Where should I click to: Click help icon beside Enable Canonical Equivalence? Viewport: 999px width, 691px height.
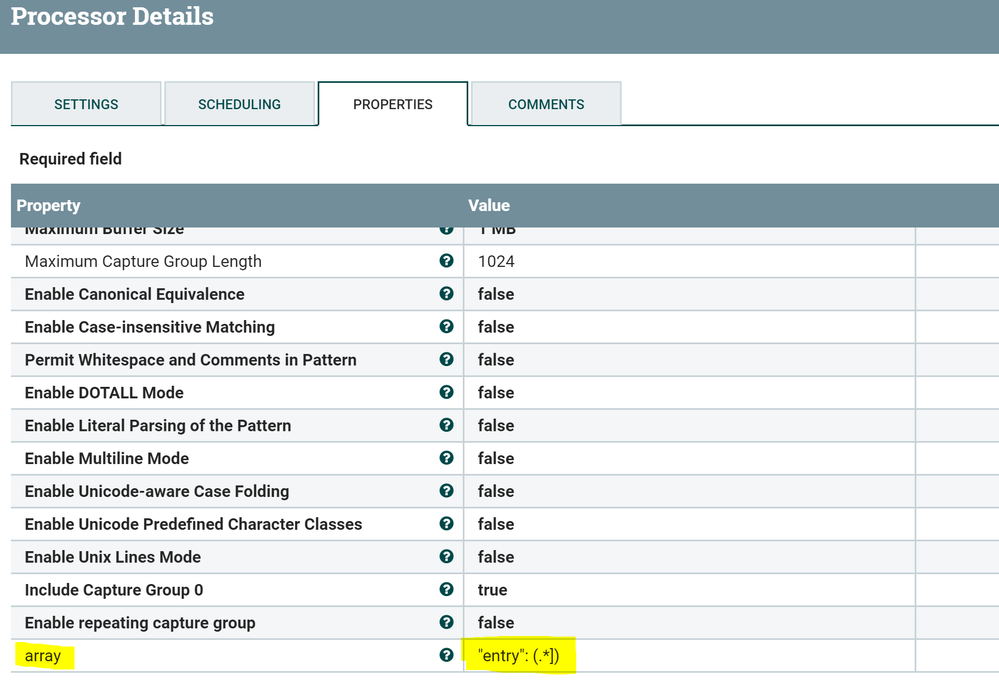(446, 294)
